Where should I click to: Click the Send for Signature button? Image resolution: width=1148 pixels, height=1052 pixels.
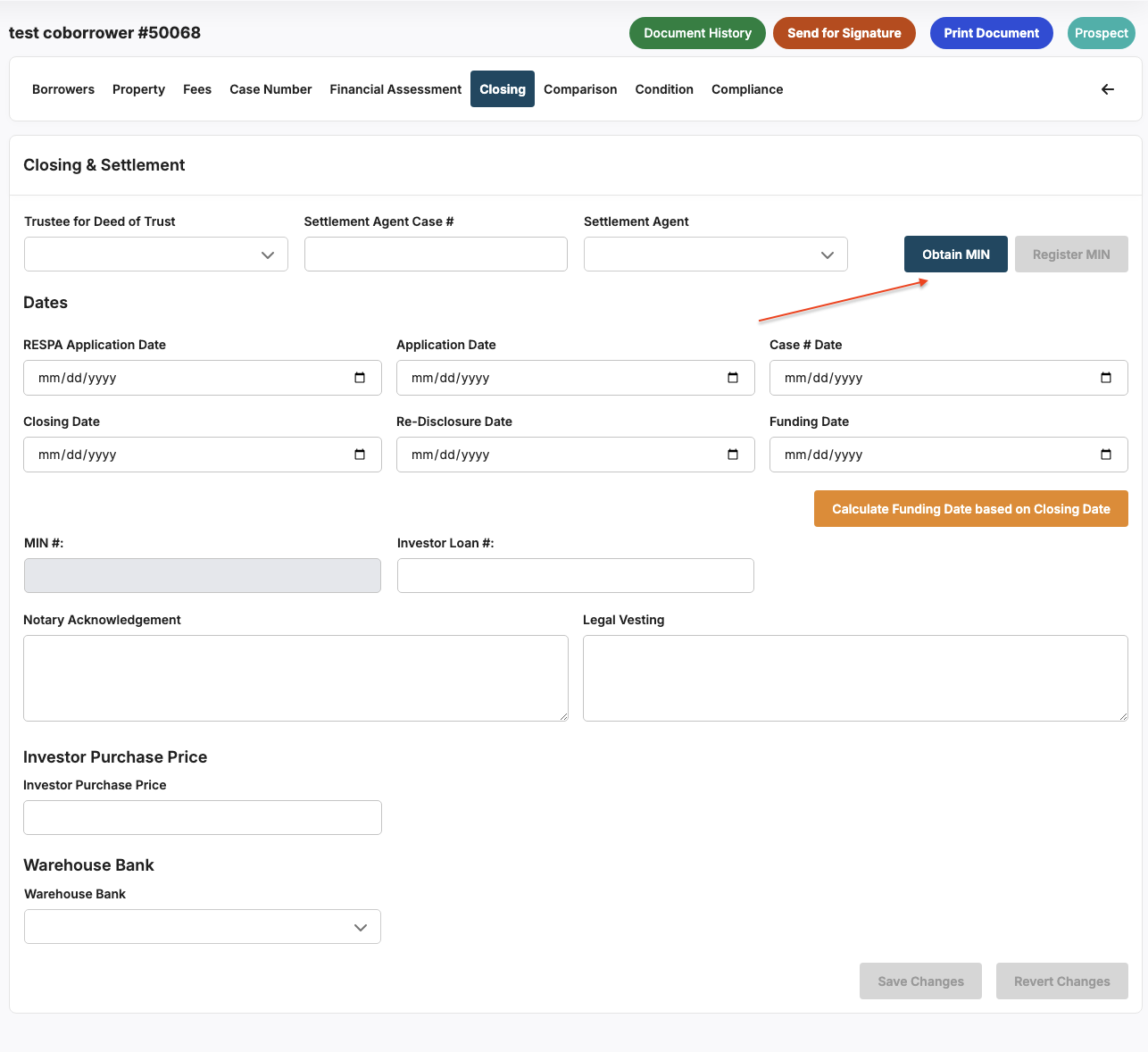[x=844, y=33]
